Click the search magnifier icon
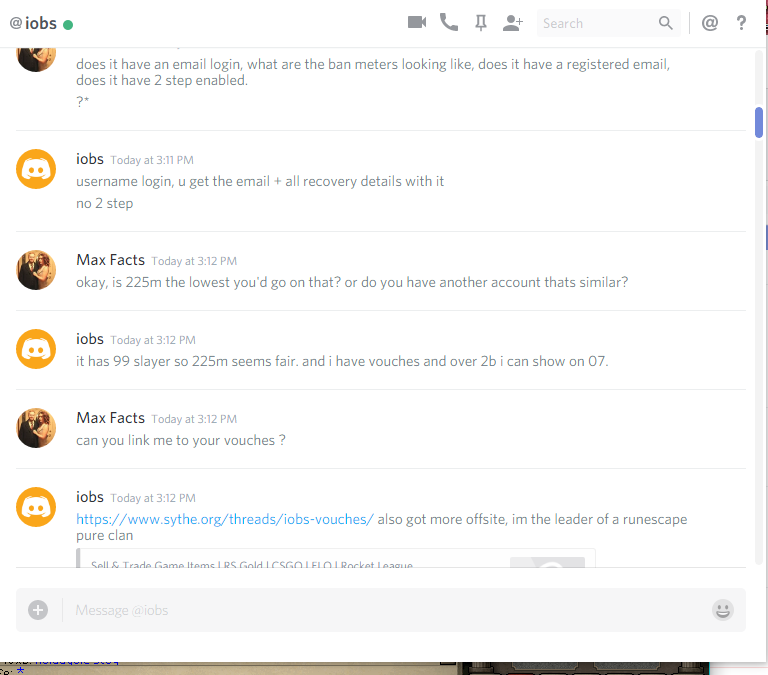This screenshot has width=768, height=675. [666, 23]
